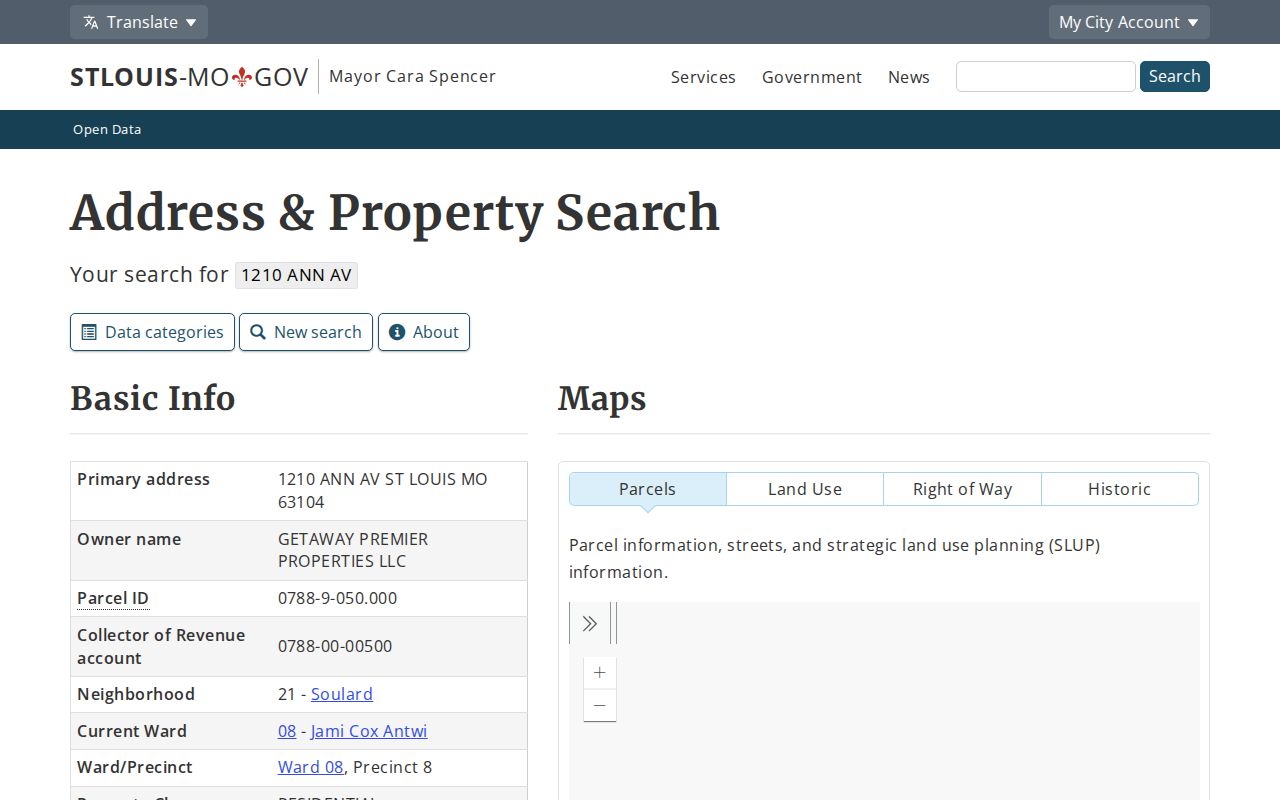Click the parcel ID value 0788-9-050.000
The image size is (1280, 800).
tap(337, 598)
